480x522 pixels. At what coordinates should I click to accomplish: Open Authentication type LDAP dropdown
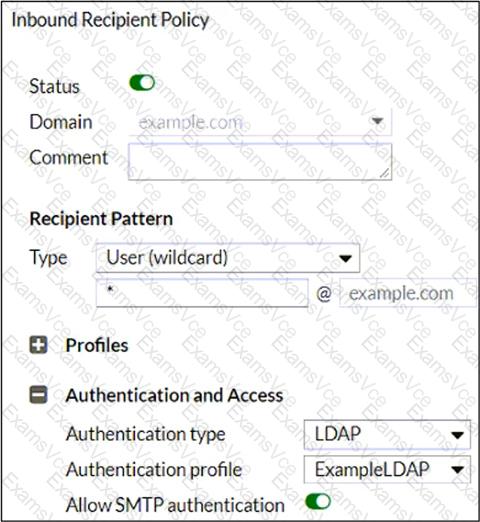click(x=387, y=434)
